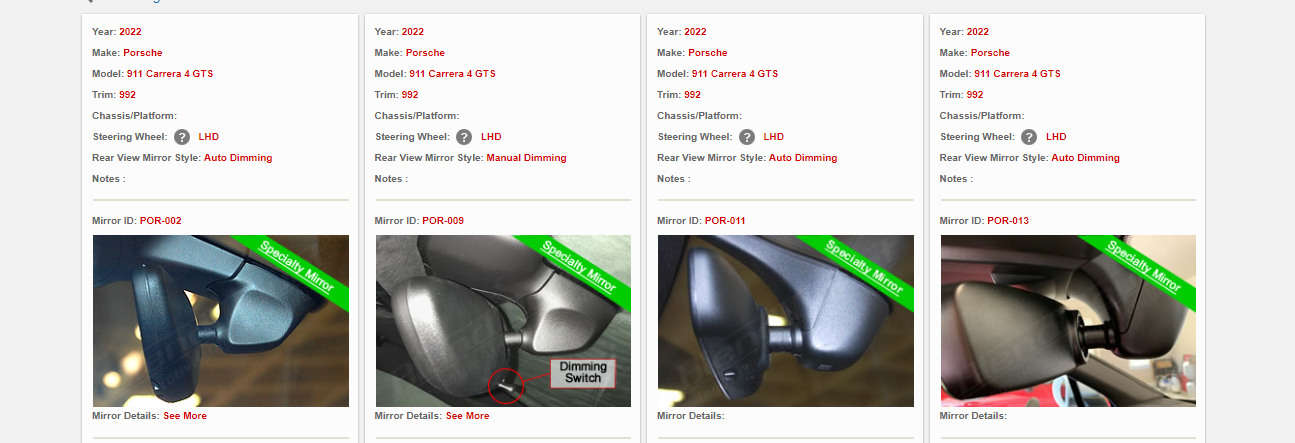Click the red-circled dimming switch in the photo
The width and height of the screenshot is (1295, 443).
(506, 385)
